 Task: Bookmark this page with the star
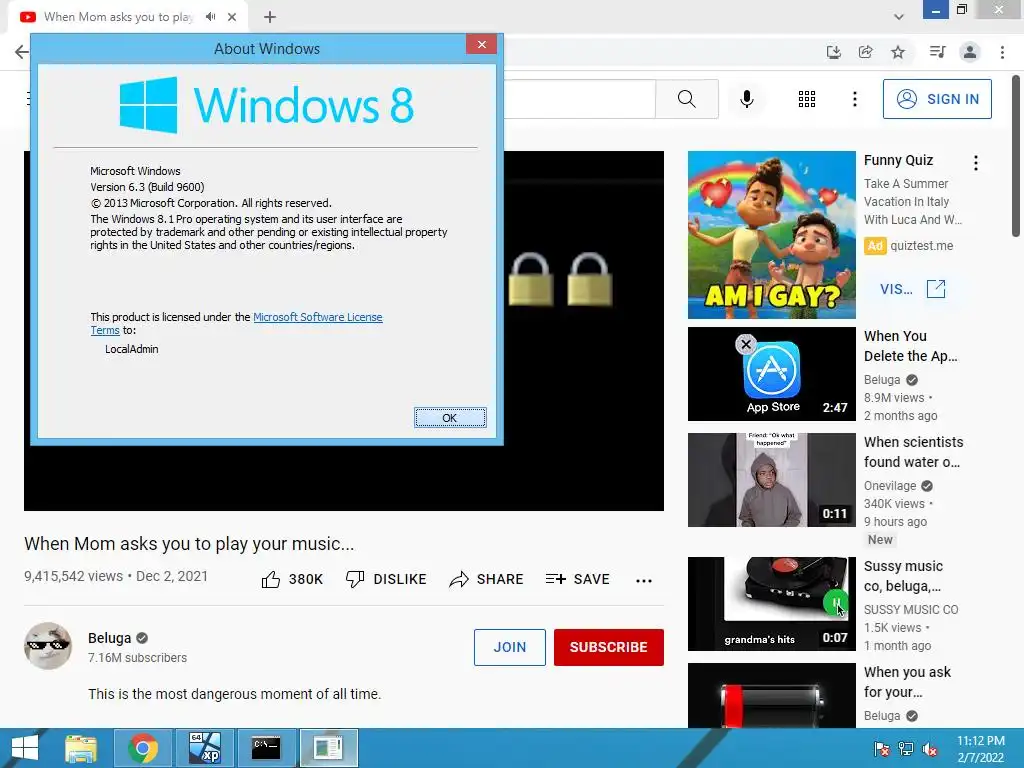coord(898,52)
